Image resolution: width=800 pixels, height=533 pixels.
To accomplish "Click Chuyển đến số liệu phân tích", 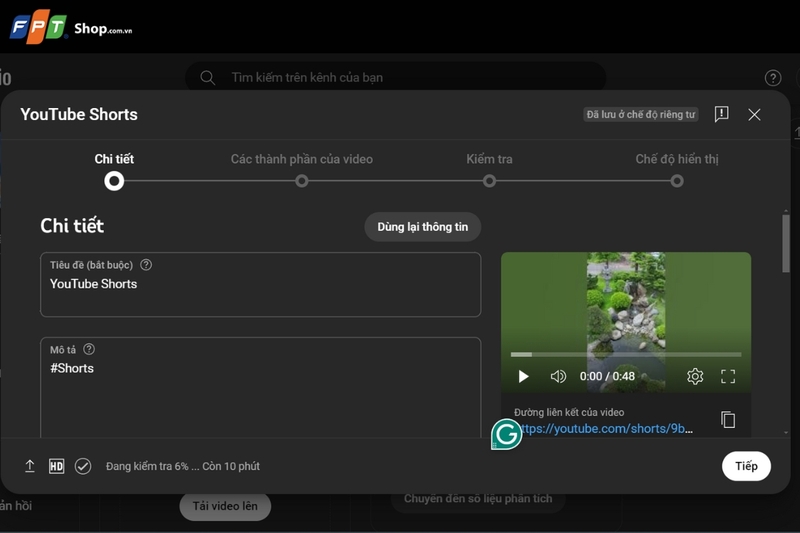I will coord(478,499).
